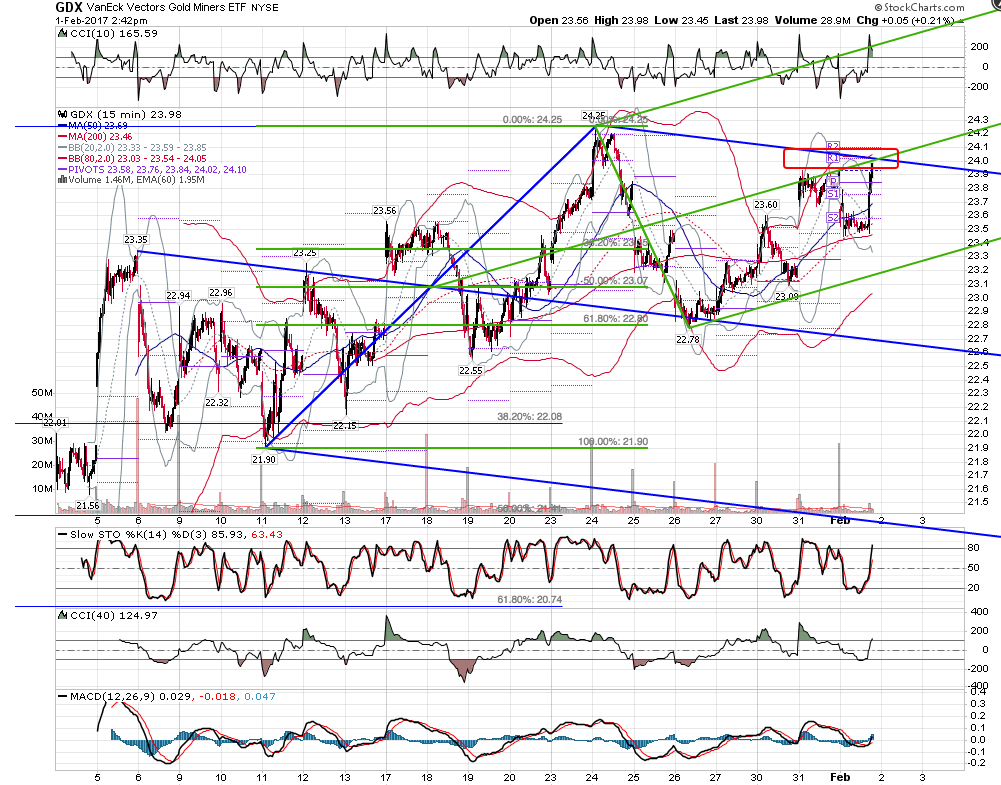Click the area-chart icon beside CCI(10)
The height and width of the screenshot is (785, 1001).
[62, 33]
